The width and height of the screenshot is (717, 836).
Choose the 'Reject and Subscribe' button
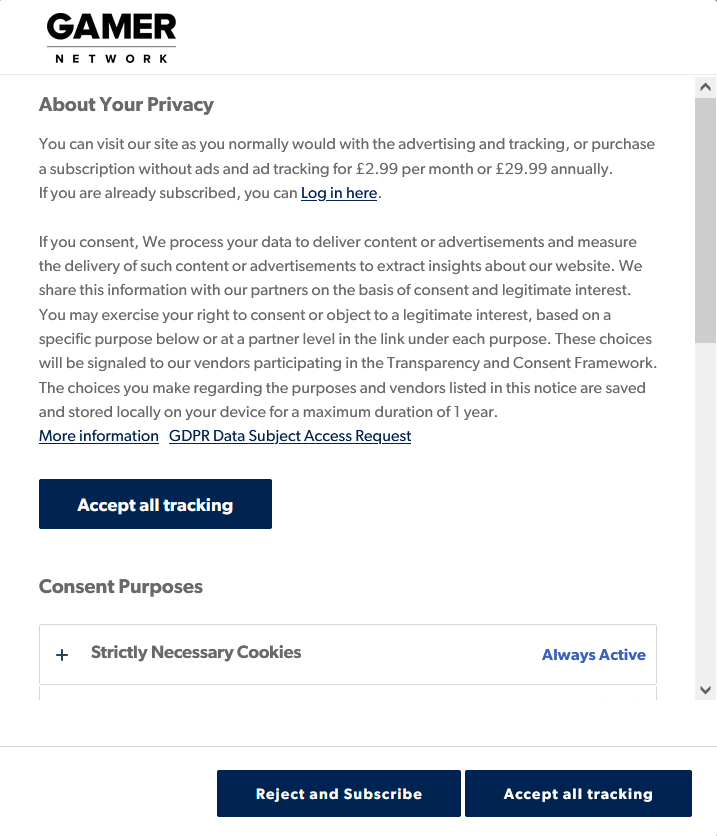[x=339, y=794]
